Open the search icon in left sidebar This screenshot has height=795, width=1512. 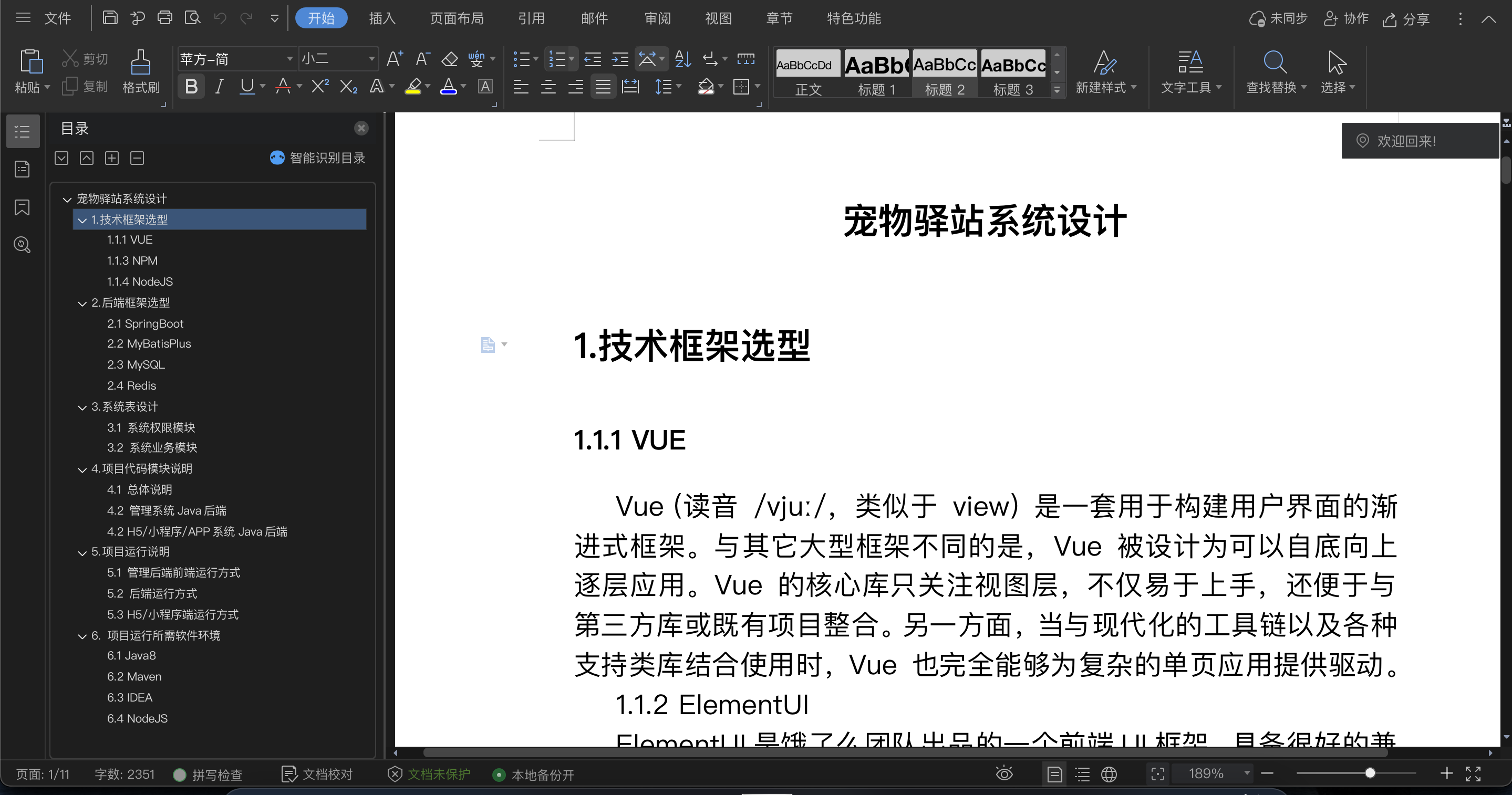pos(22,245)
